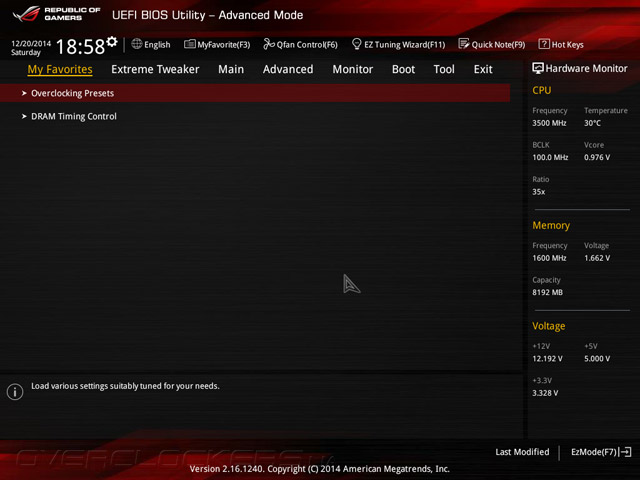Open MyFavorite(F3) menu

[x=224, y=44]
